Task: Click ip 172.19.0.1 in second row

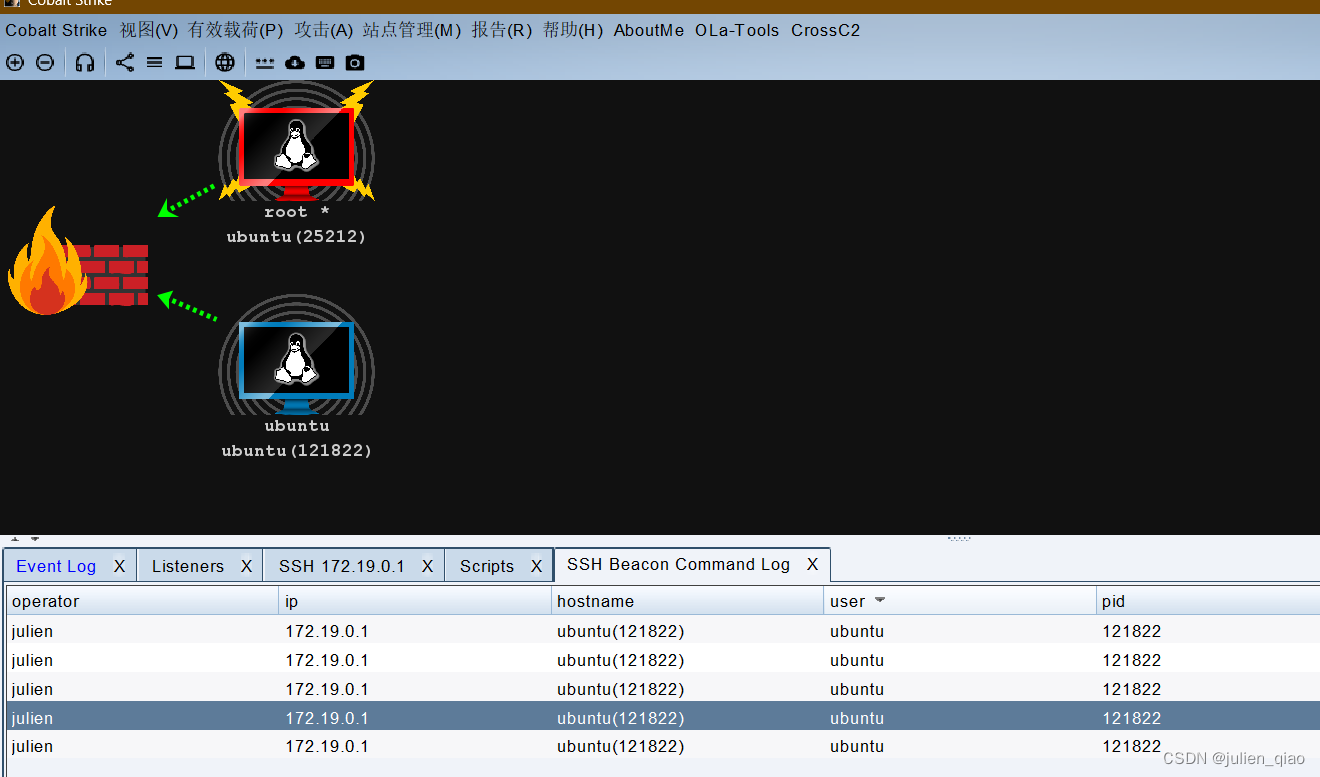Action: 327,660
